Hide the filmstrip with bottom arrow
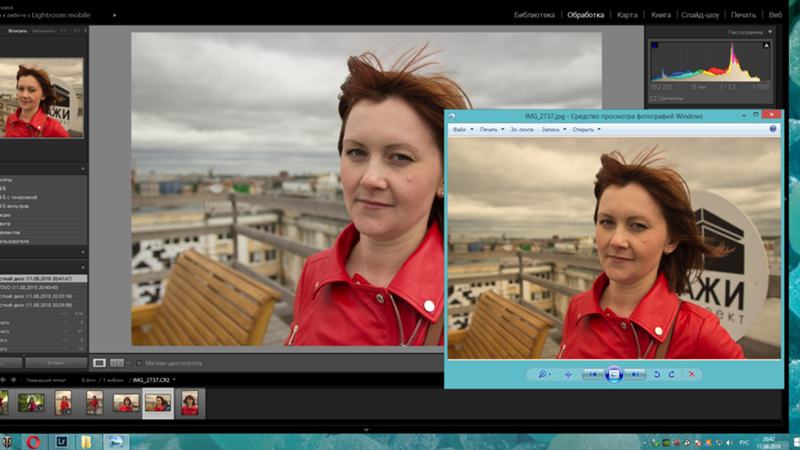 click(366, 430)
